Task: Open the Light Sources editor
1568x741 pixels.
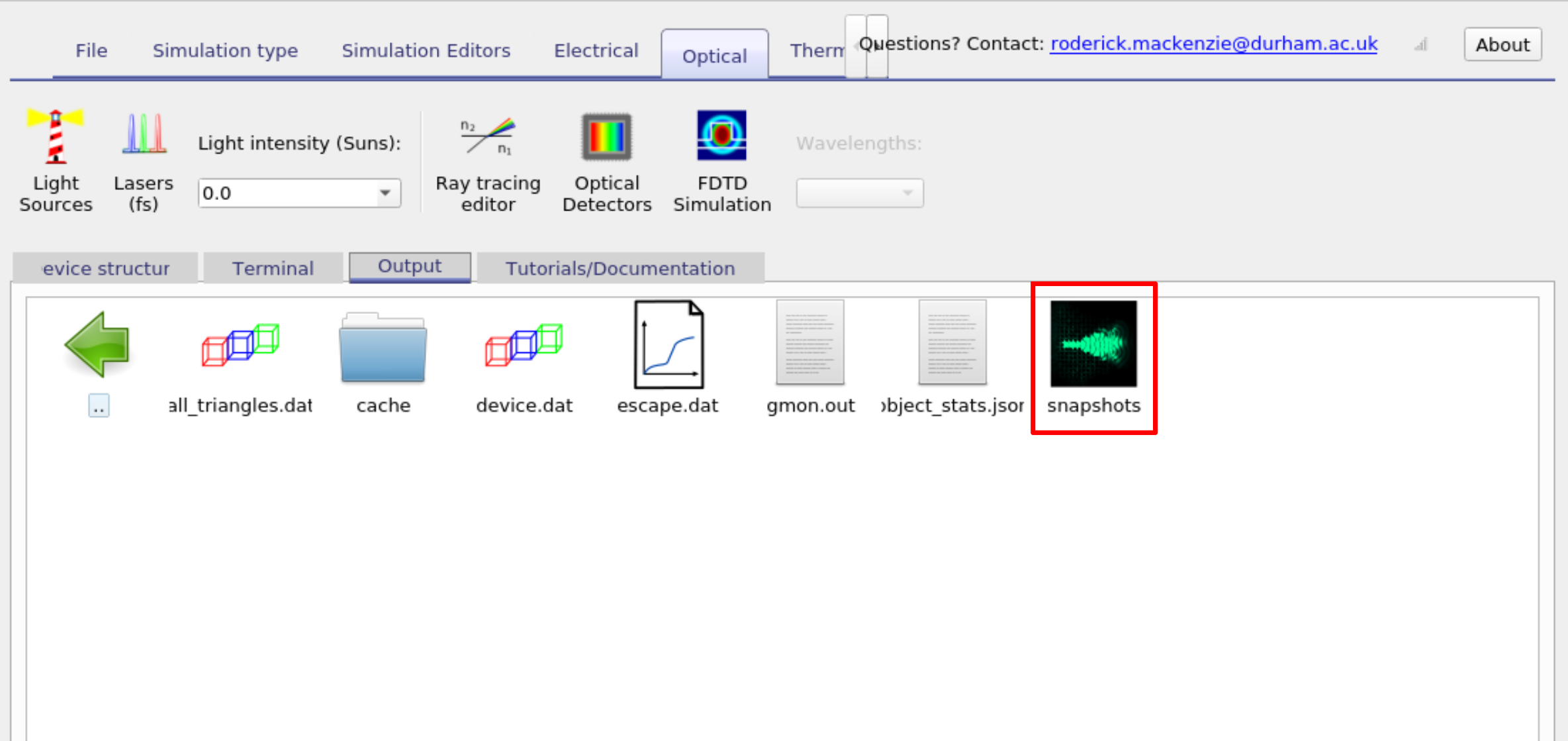Action: (x=56, y=159)
